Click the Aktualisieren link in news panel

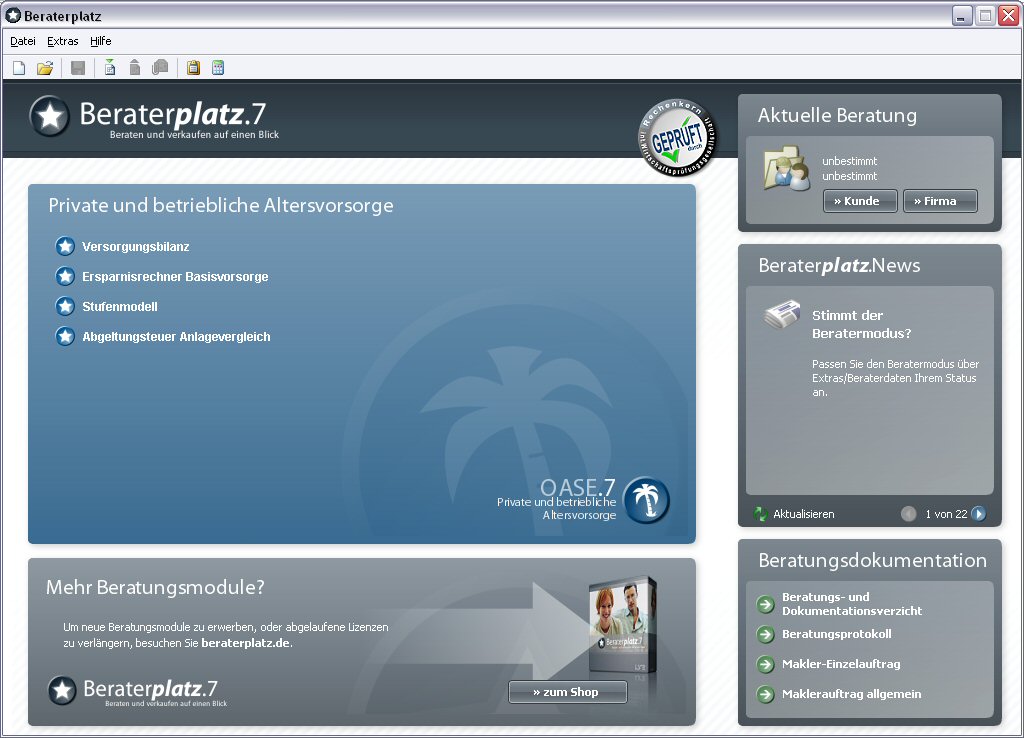click(x=804, y=514)
